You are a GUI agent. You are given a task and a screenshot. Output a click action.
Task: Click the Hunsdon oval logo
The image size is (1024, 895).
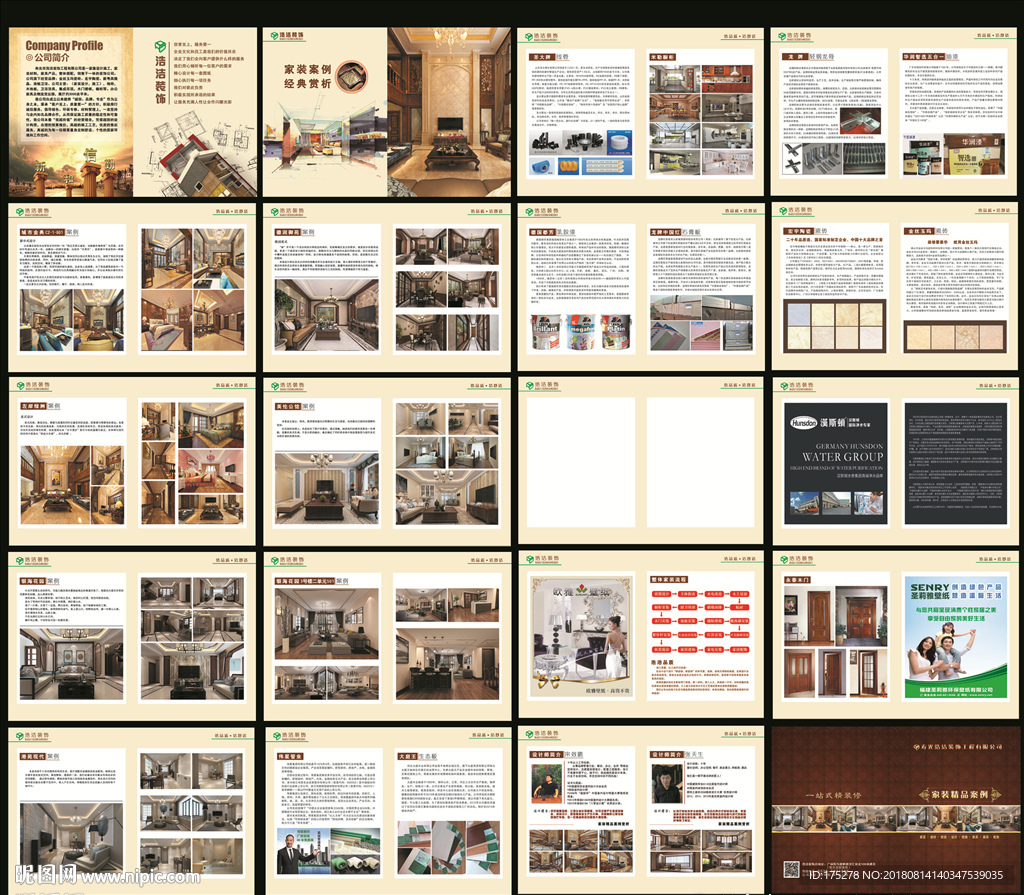click(x=803, y=423)
